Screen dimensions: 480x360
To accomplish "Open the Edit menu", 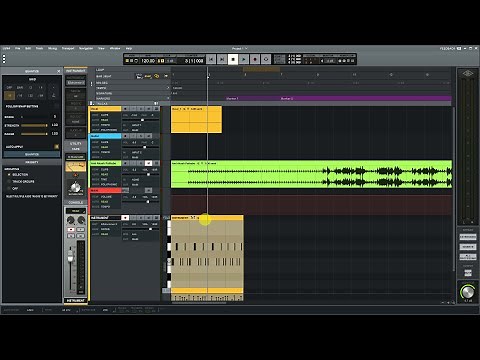I will tap(28, 48).
